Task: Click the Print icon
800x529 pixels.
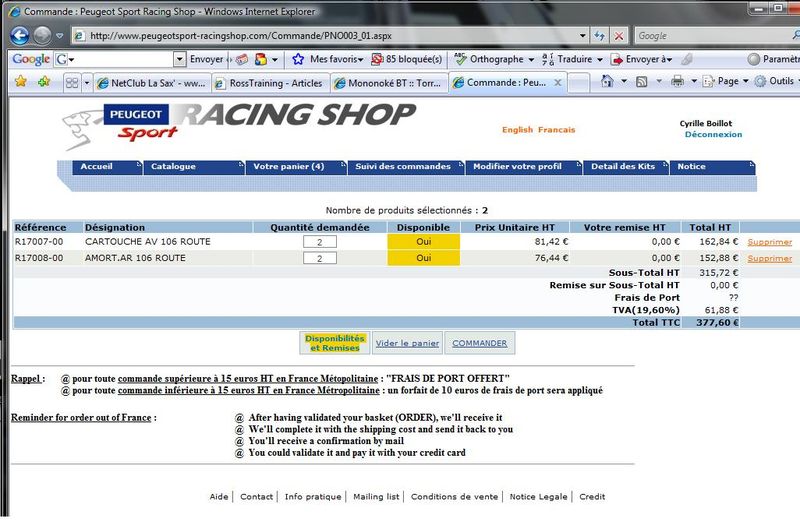Action: 677,81
